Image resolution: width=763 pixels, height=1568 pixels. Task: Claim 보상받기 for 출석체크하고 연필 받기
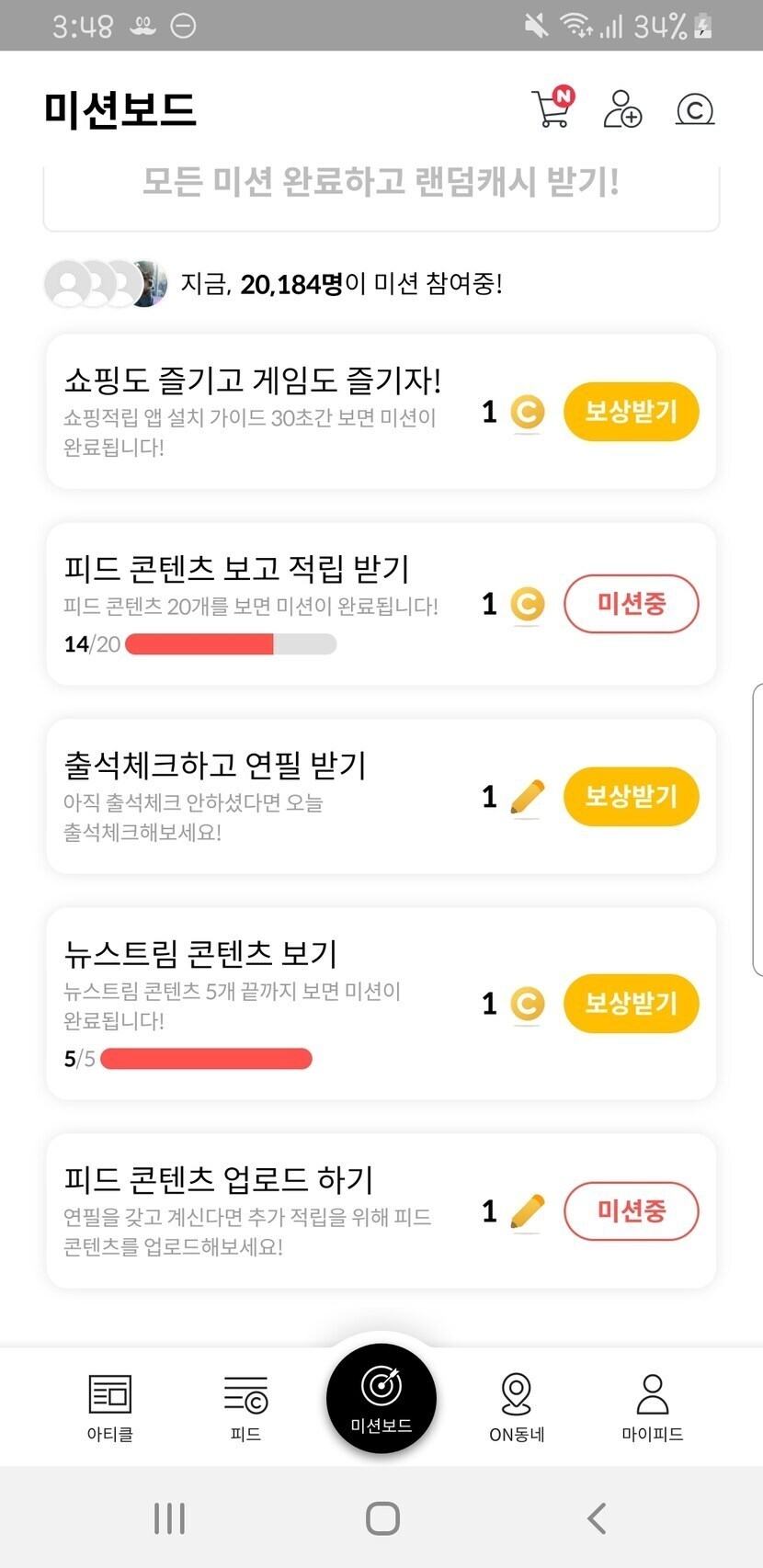(631, 796)
